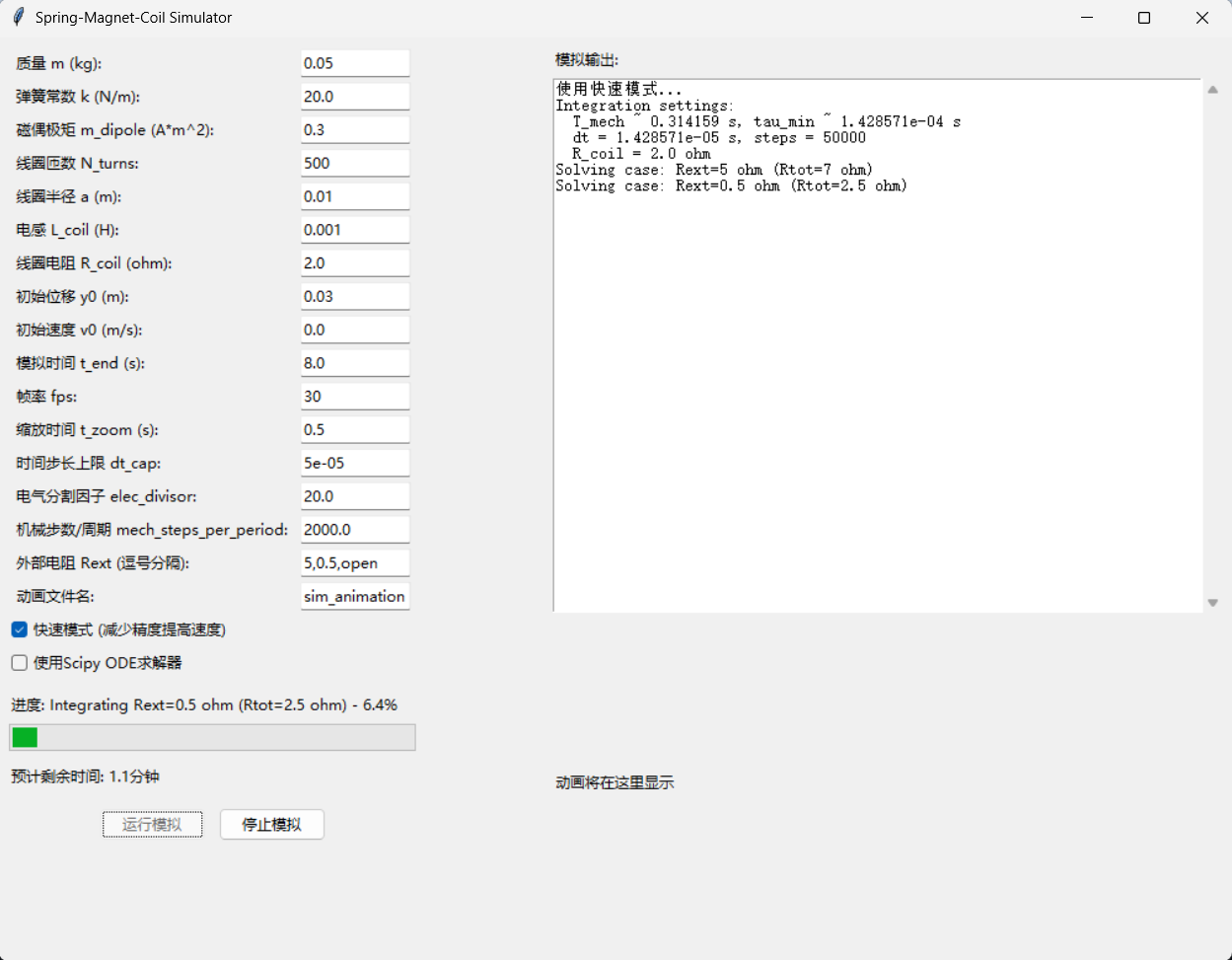The image size is (1232, 960).
Task: Edit the 线圈电阻 R_coil value
Action: (355, 263)
